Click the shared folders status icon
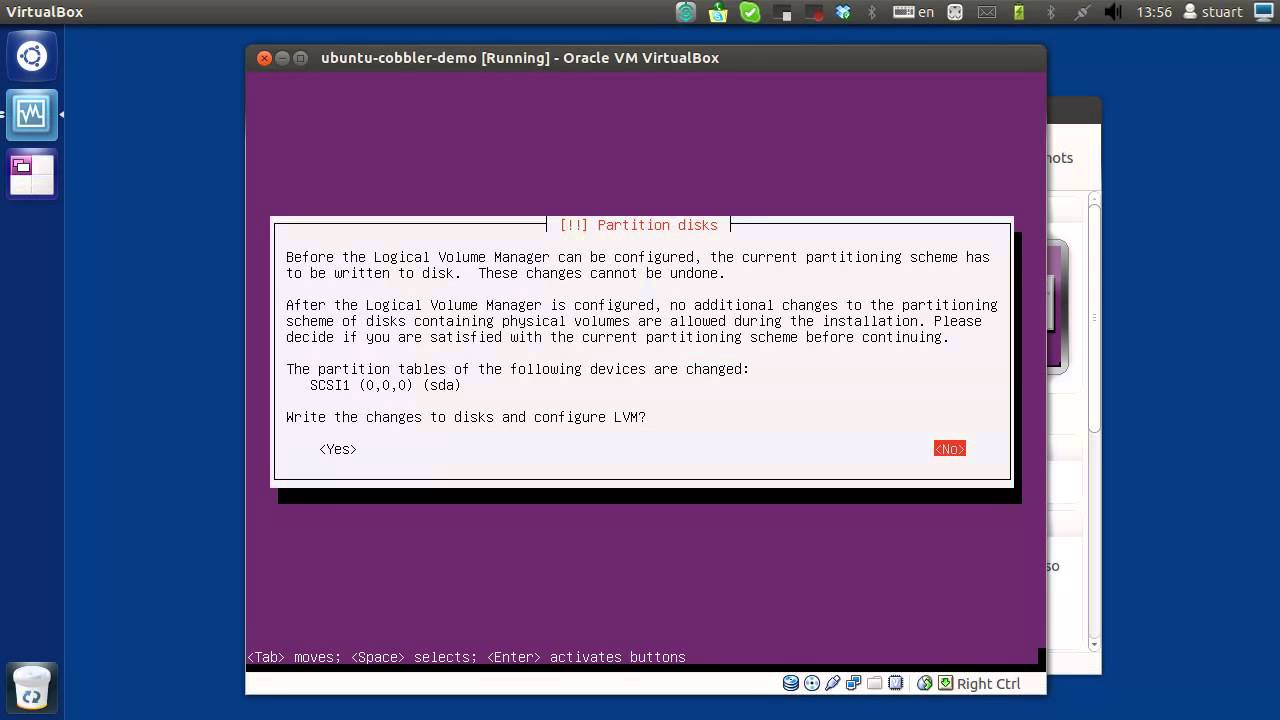Image resolution: width=1280 pixels, height=720 pixels. 875,684
